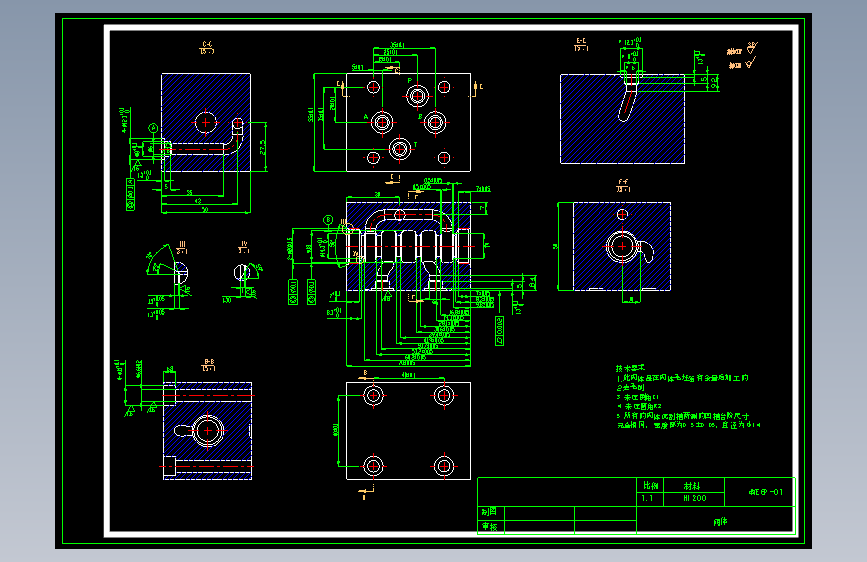Click the large bore in B-B section
Screen dimensions: 867x562
point(208,430)
